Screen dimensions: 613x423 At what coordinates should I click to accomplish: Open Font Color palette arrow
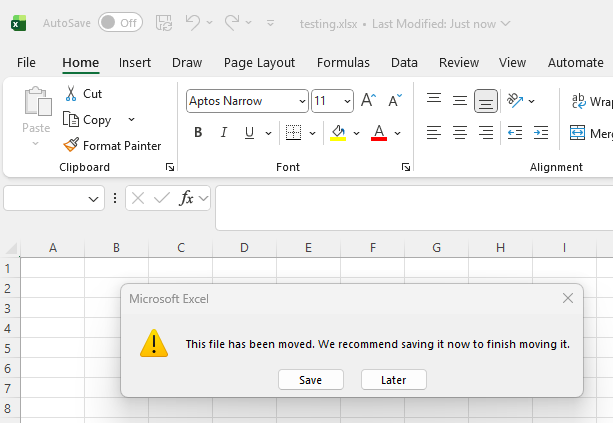click(398, 133)
